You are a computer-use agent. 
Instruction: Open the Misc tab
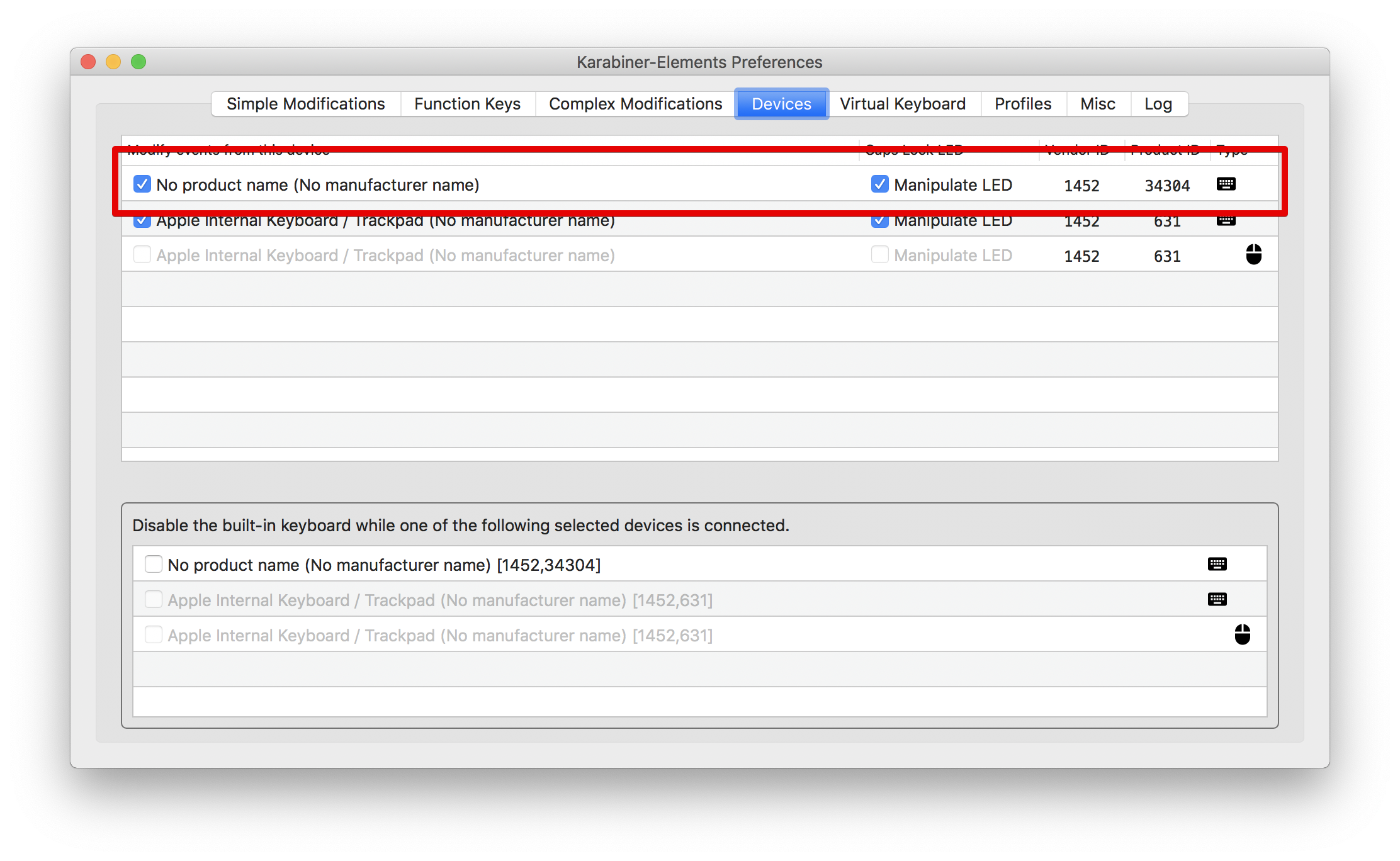pyautogui.click(x=1097, y=104)
